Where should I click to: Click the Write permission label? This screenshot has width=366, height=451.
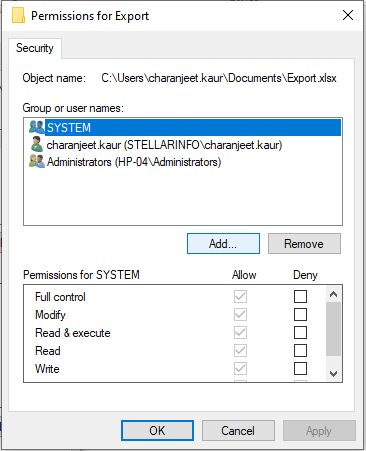[x=47, y=369]
